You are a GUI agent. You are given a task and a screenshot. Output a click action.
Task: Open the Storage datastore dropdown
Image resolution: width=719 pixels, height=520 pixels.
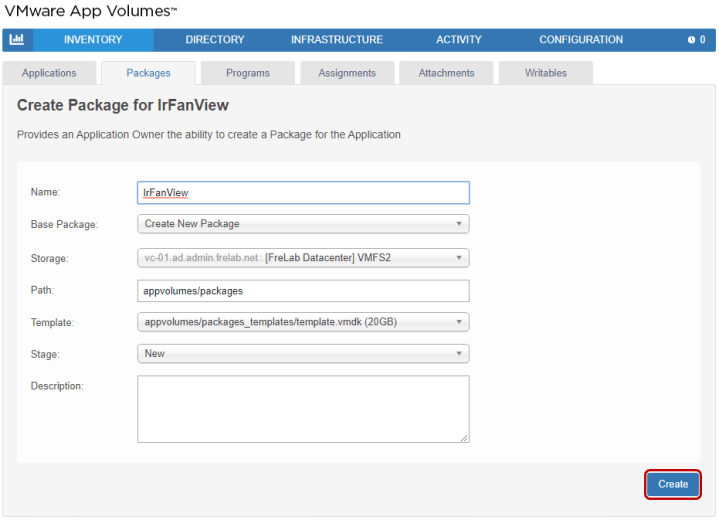[303, 257]
